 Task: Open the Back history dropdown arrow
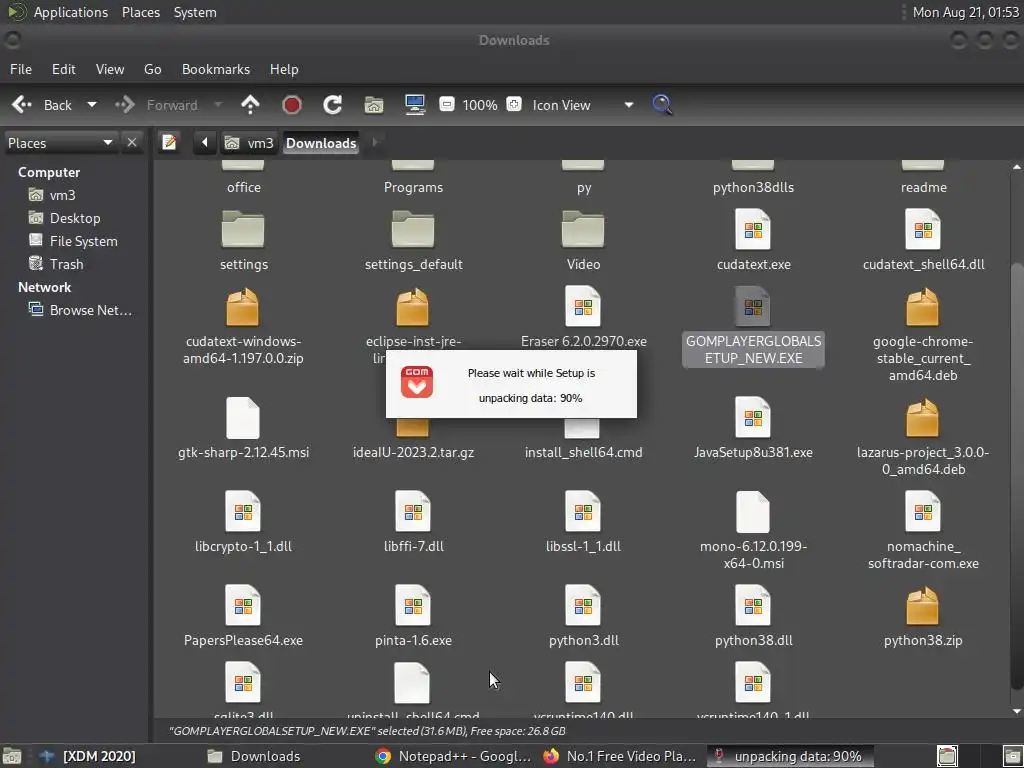tap(92, 105)
